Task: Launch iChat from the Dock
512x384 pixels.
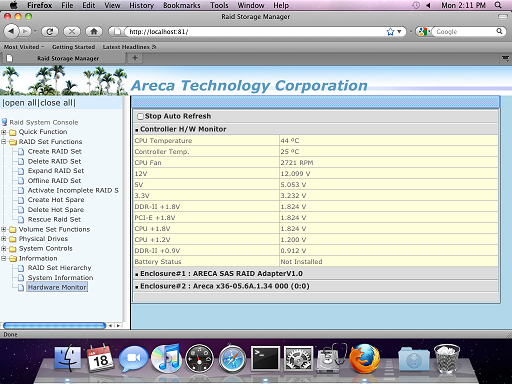Action: pyautogui.click(x=133, y=358)
